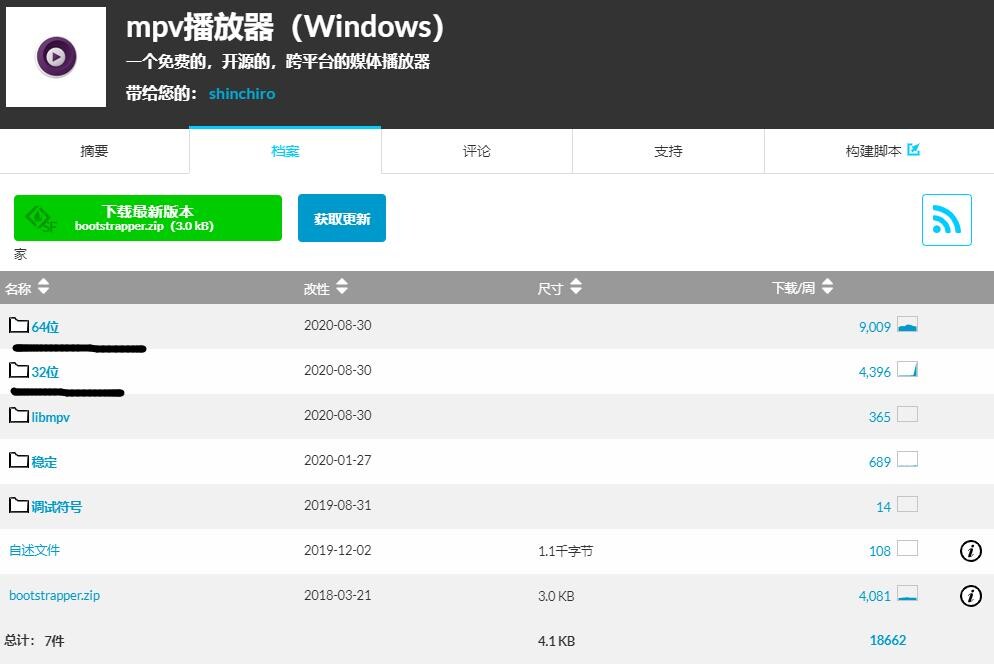994x669 pixels.
Task: Open the RSS feed icon
Action: tap(946, 220)
